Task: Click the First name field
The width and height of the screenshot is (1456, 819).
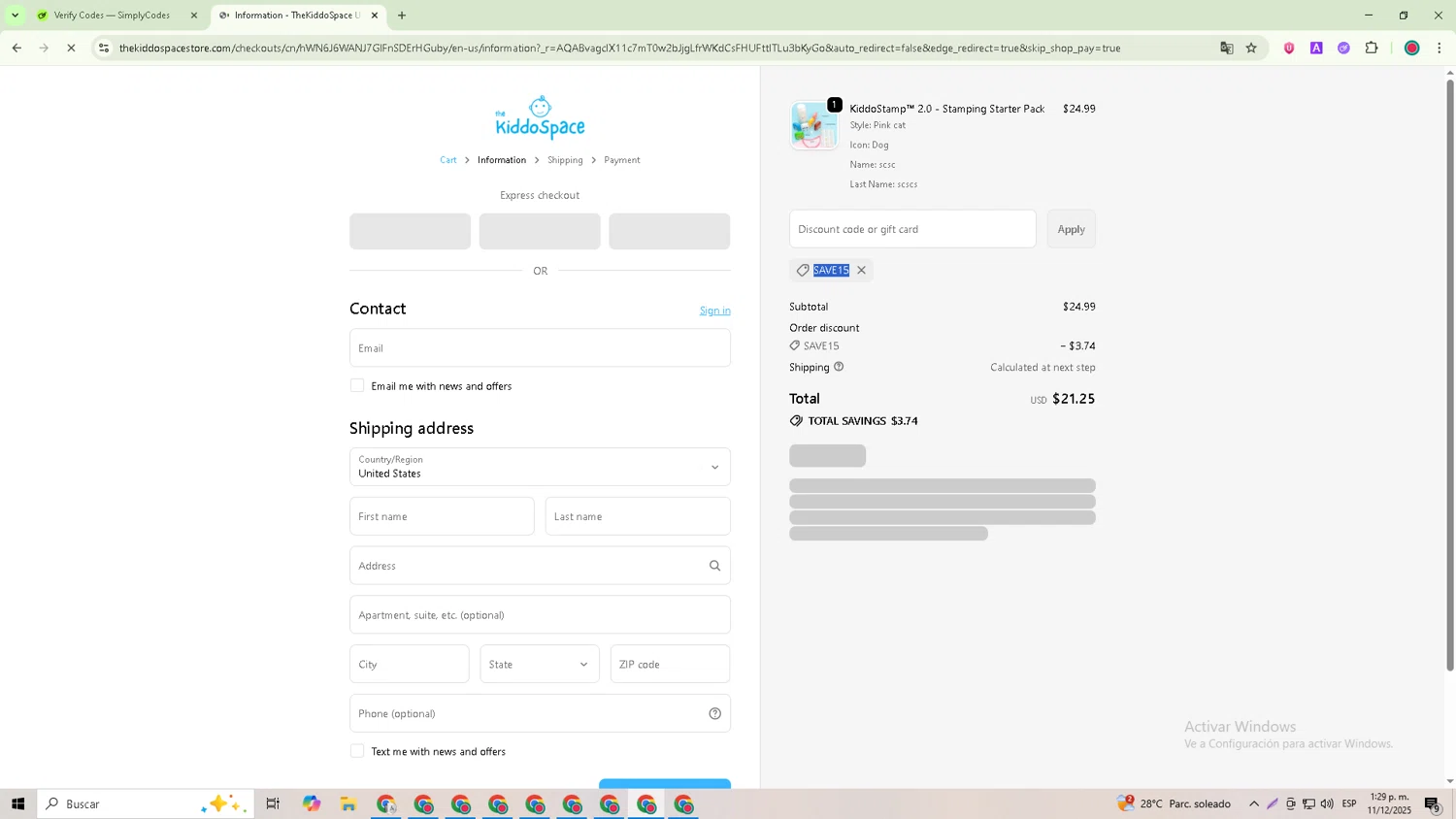Action: click(x=442, y=516)
